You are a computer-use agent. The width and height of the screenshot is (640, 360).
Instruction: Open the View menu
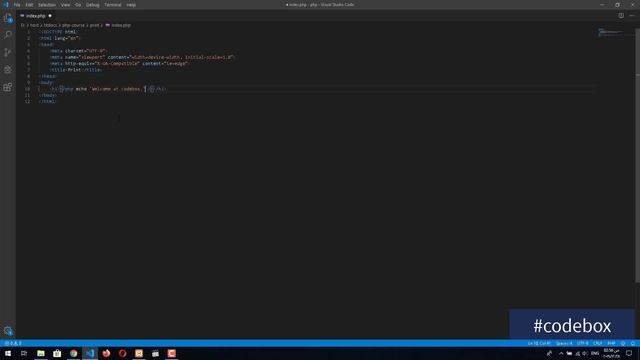65,5
